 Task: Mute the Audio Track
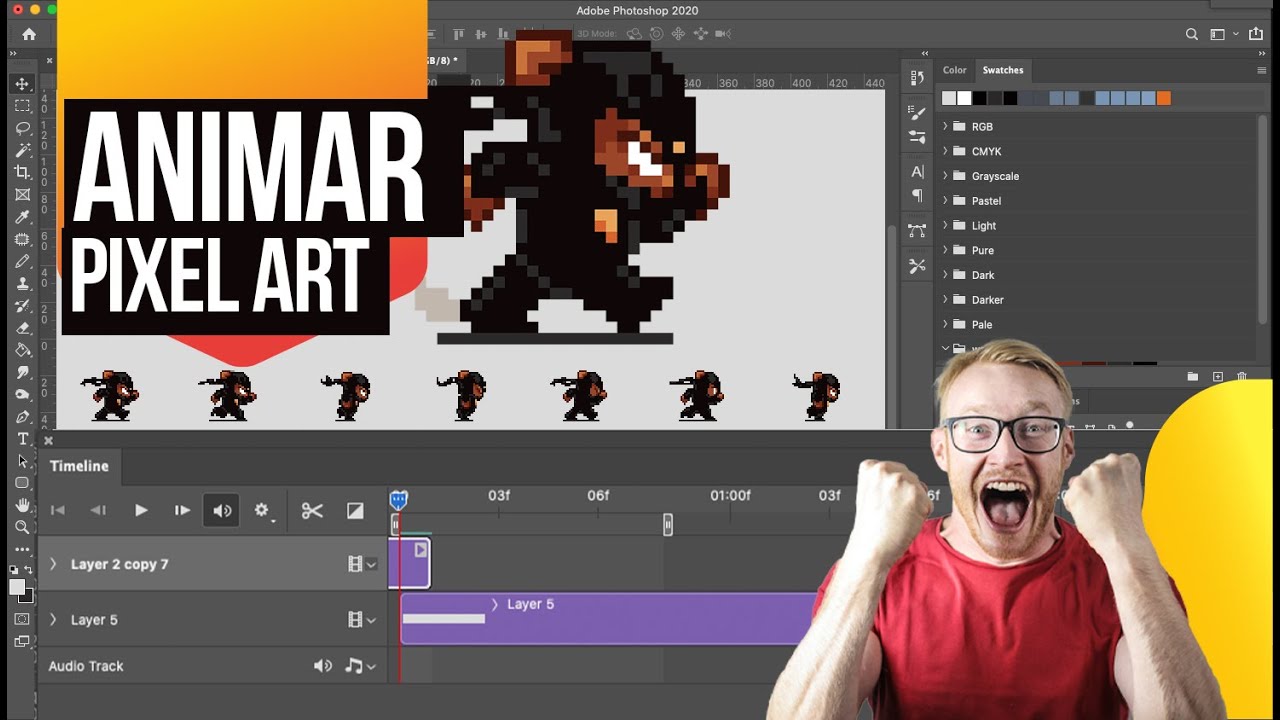(x=323, y=666)
